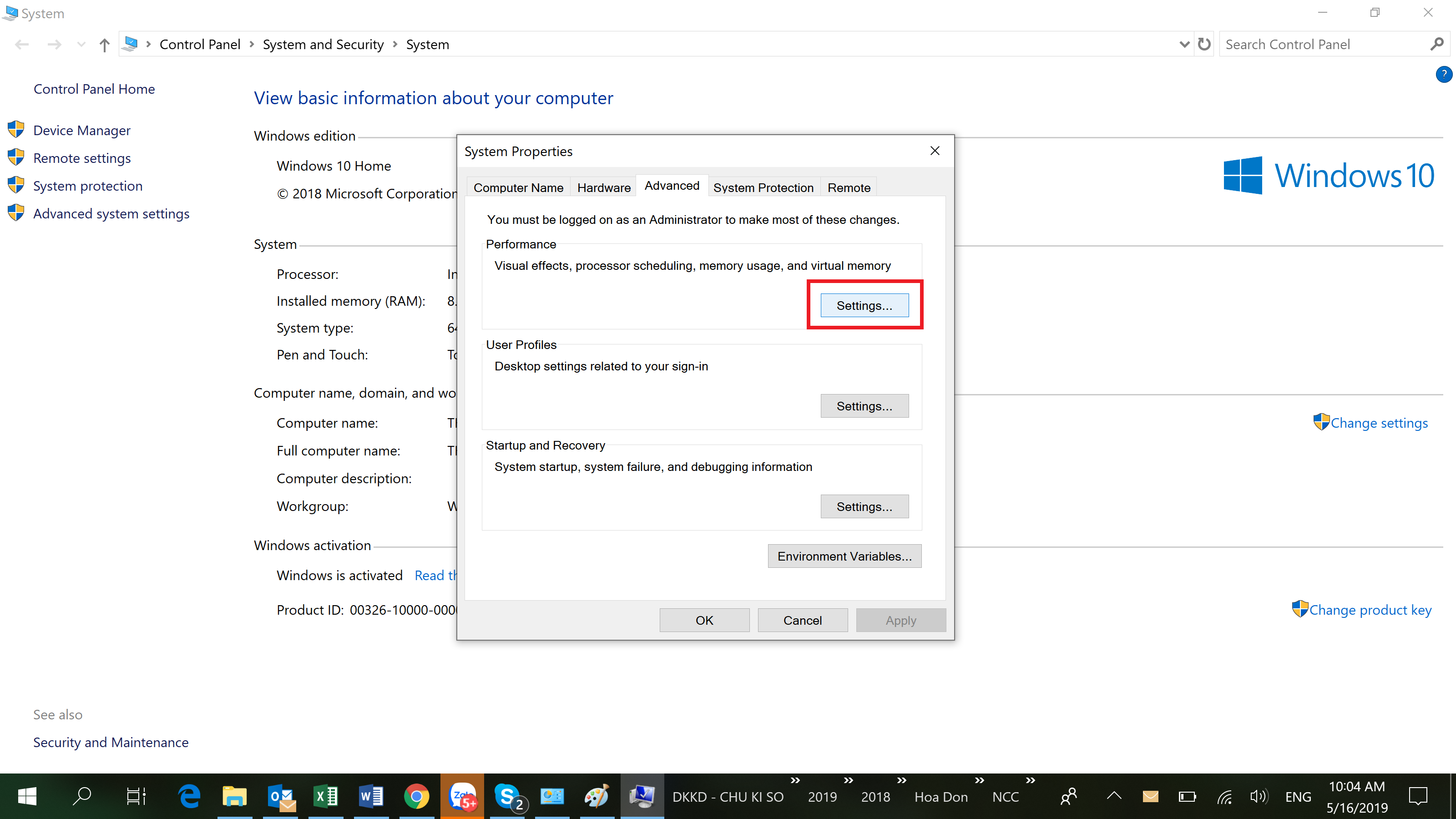Click Change product key link
Image resolution: width=1456 pixels, height=819 pixels.
click(1370, 610)
